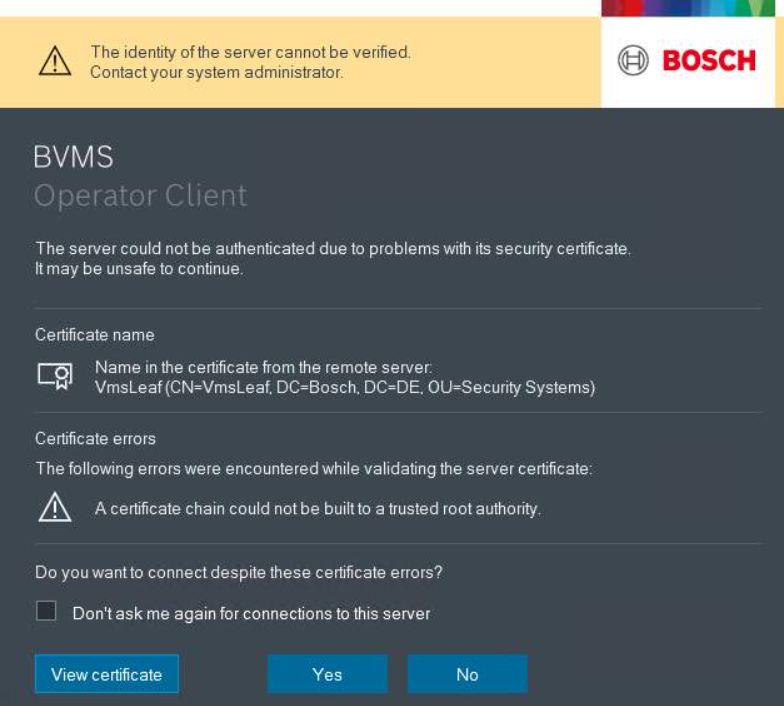The height and width of the screenshot is (706, 784).
Task: Enable the "Don't ask me again" checkbox
Action: click(x=46, y=611)
